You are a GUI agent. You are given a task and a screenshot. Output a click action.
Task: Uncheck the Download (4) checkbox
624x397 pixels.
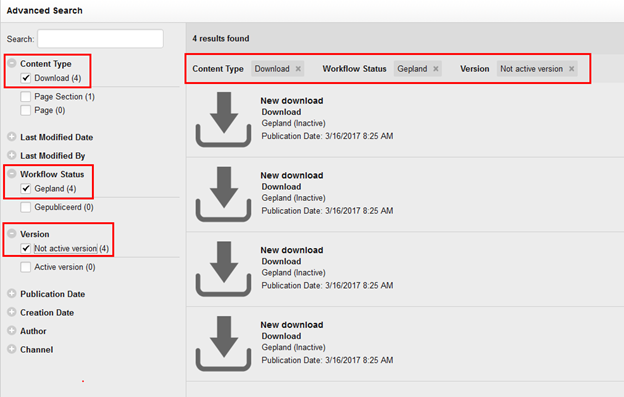[26, 78]
